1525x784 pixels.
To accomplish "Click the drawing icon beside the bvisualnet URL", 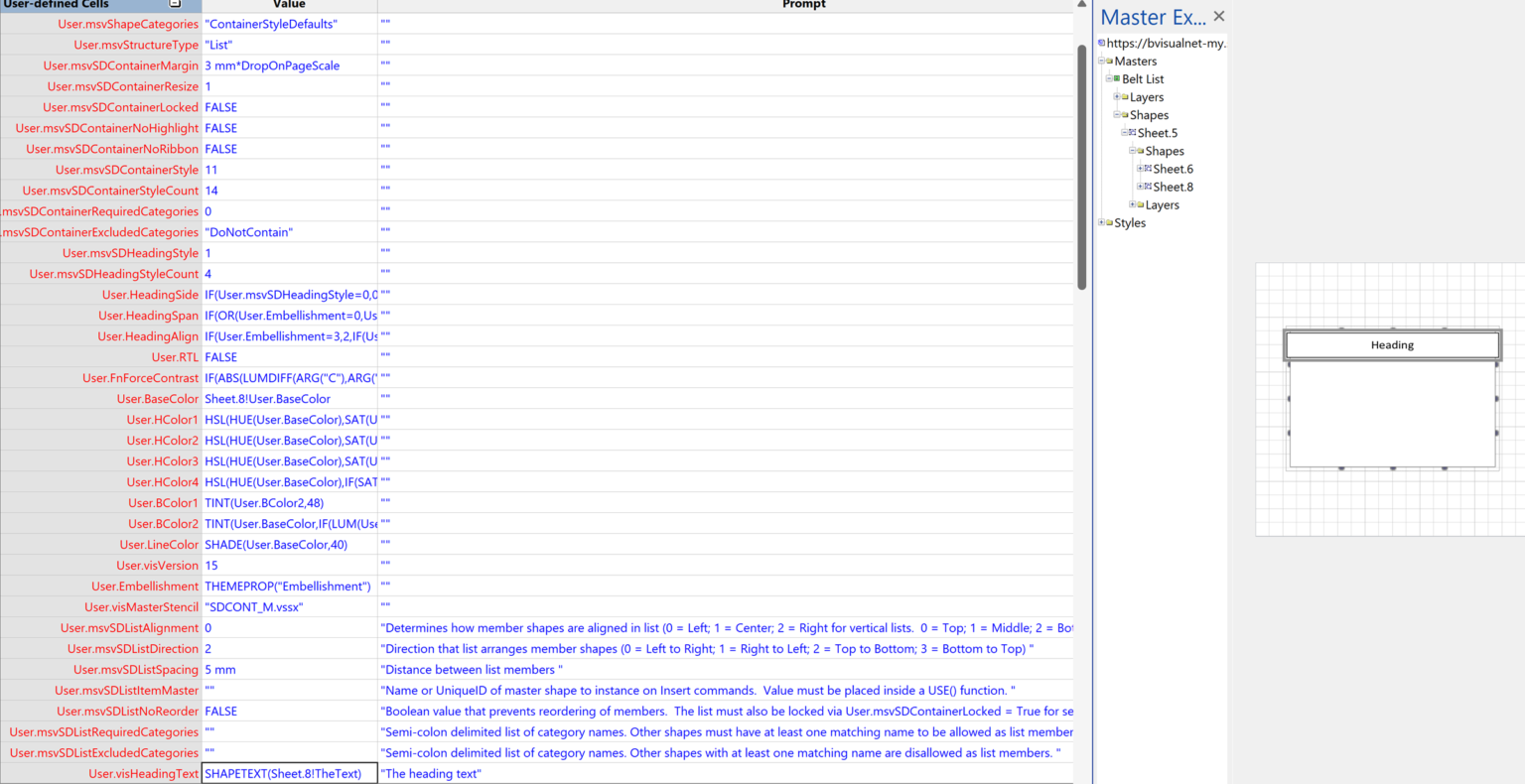I will (x=1100, y=43).
